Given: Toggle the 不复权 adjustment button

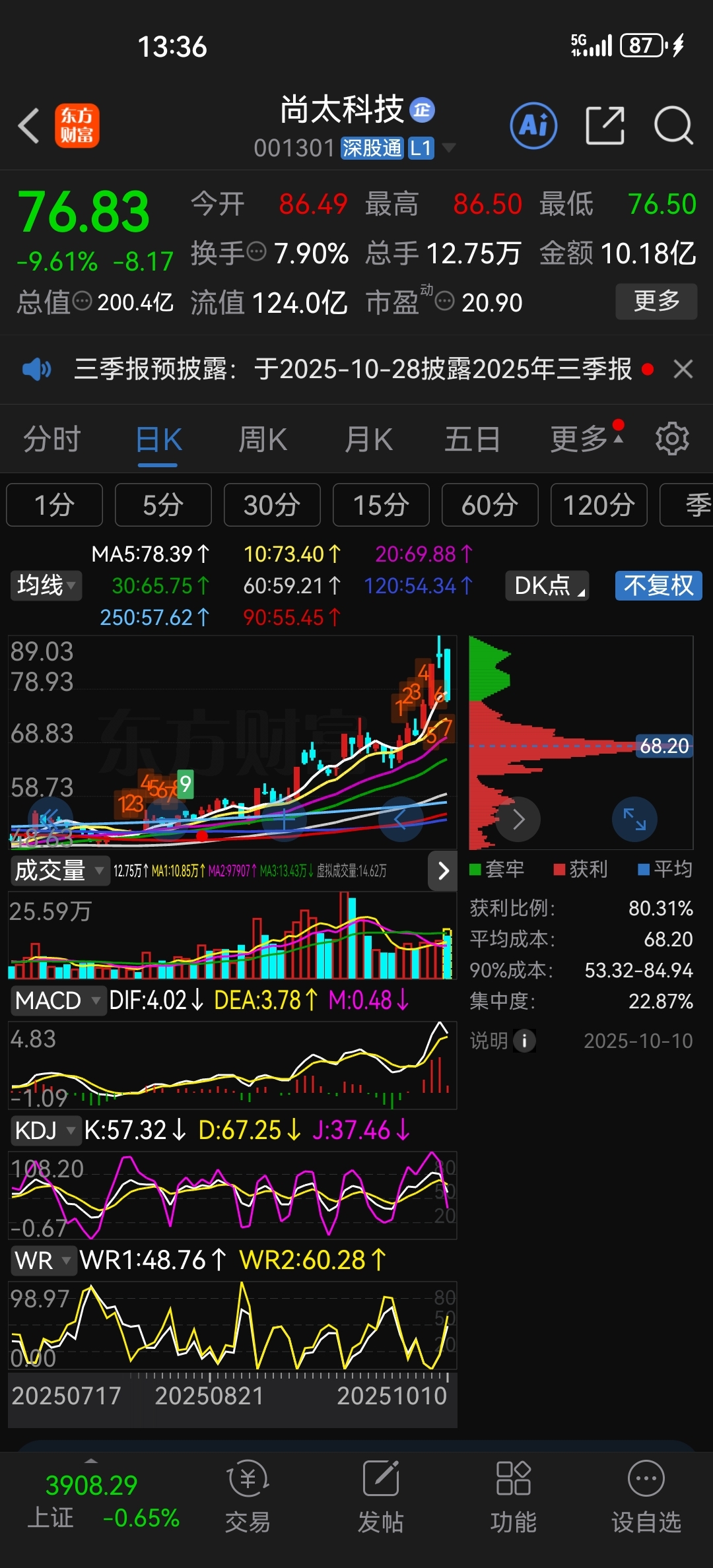Looking at the screenshot, I should (658, 585).
